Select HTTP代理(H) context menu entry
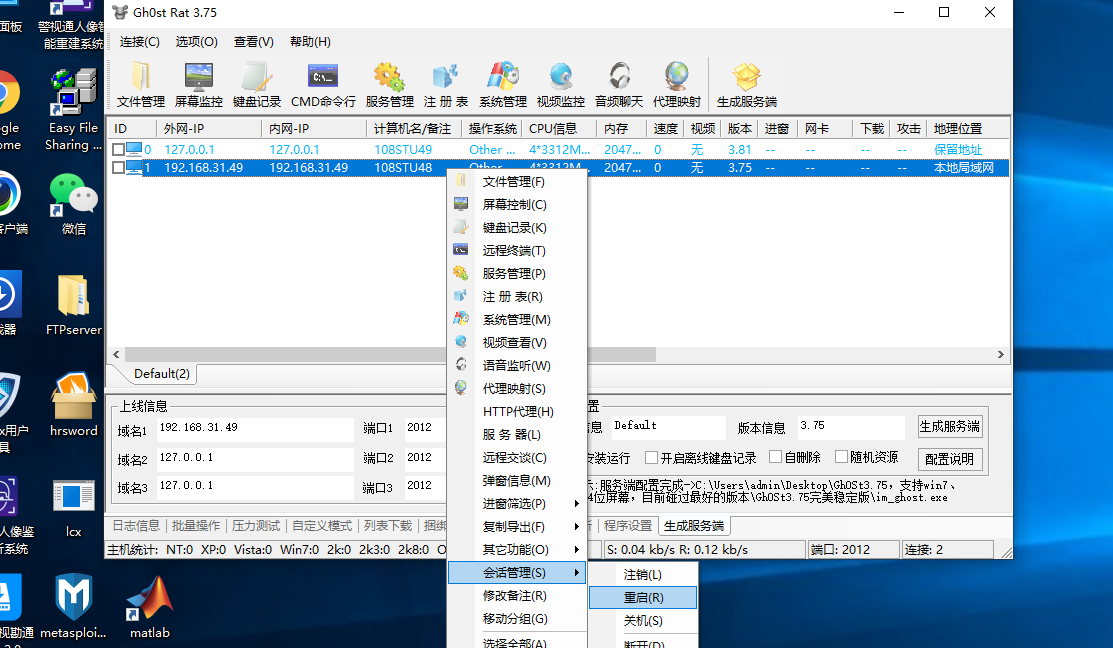The height and width of the screenshot is (648, 1113). point(517,412)
